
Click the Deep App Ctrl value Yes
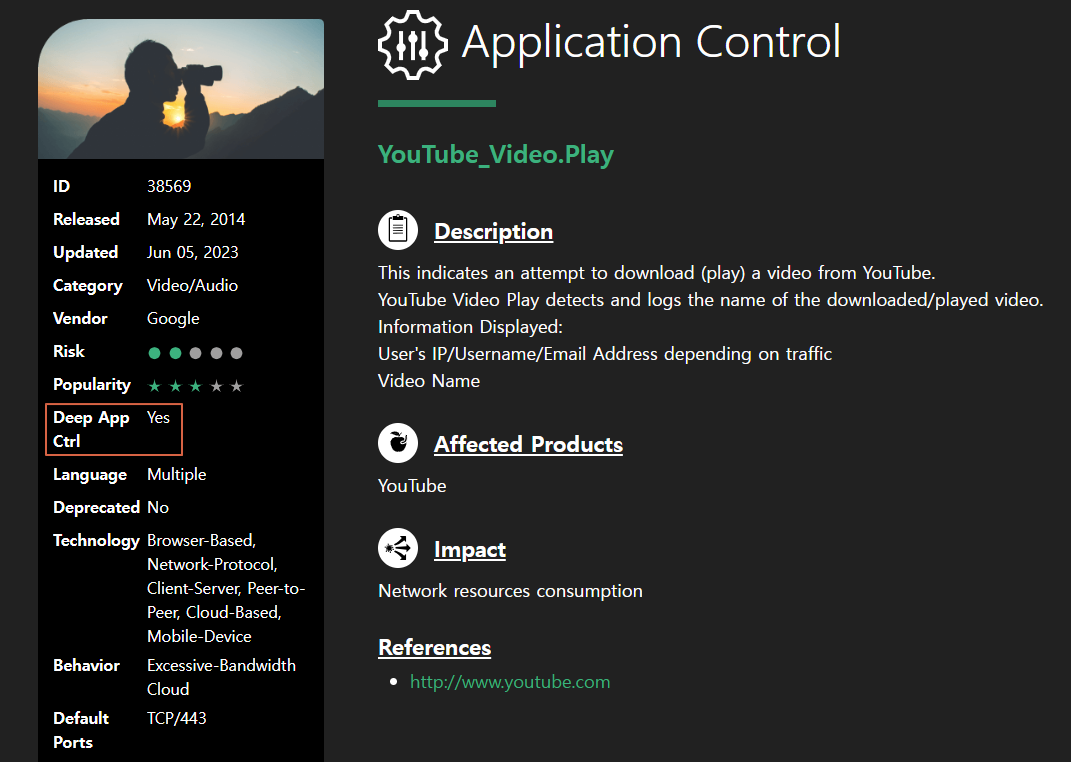point(158,418)
